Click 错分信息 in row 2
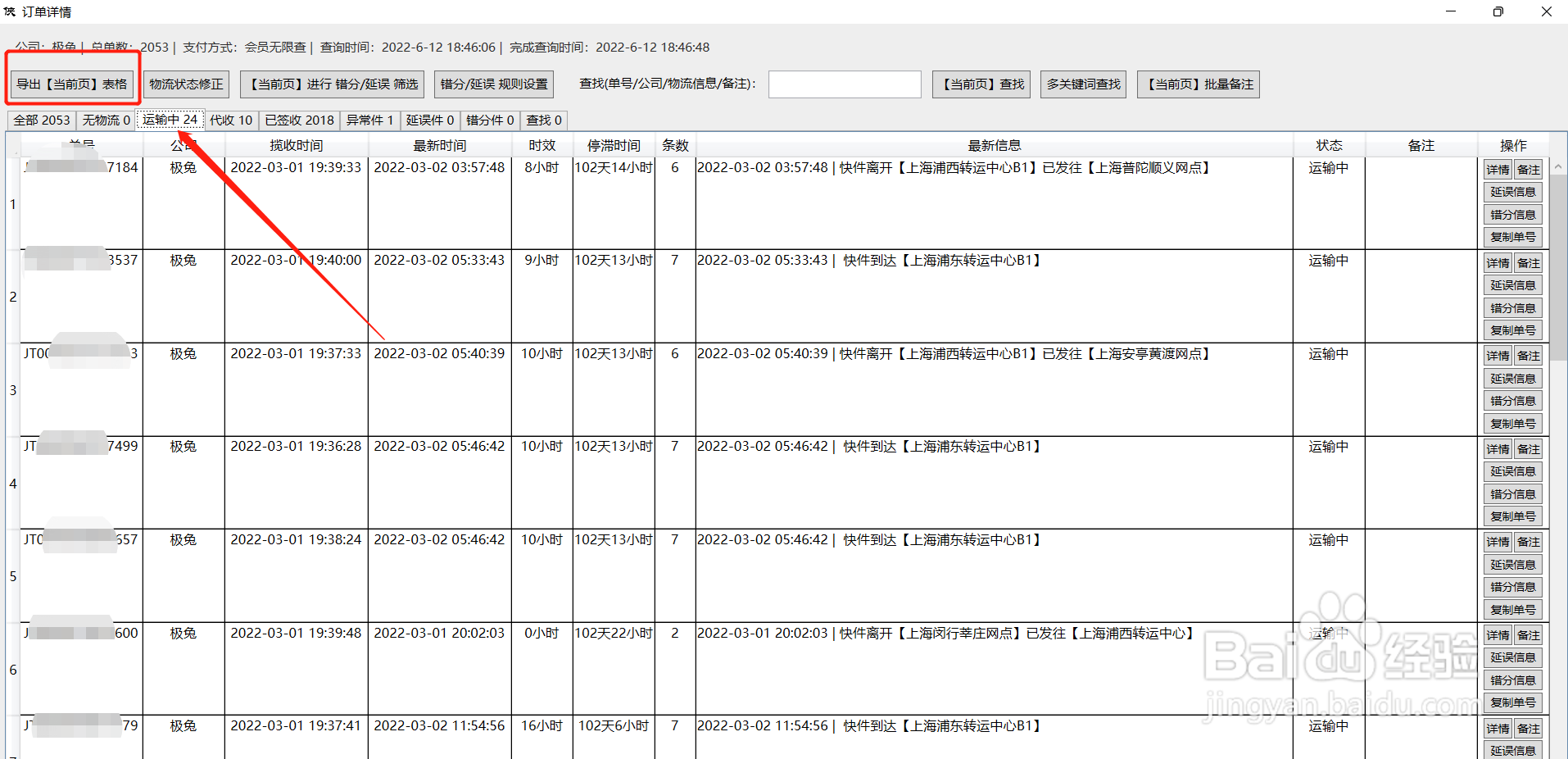Screen dimensions: 1568x759 coord(1513,308)
